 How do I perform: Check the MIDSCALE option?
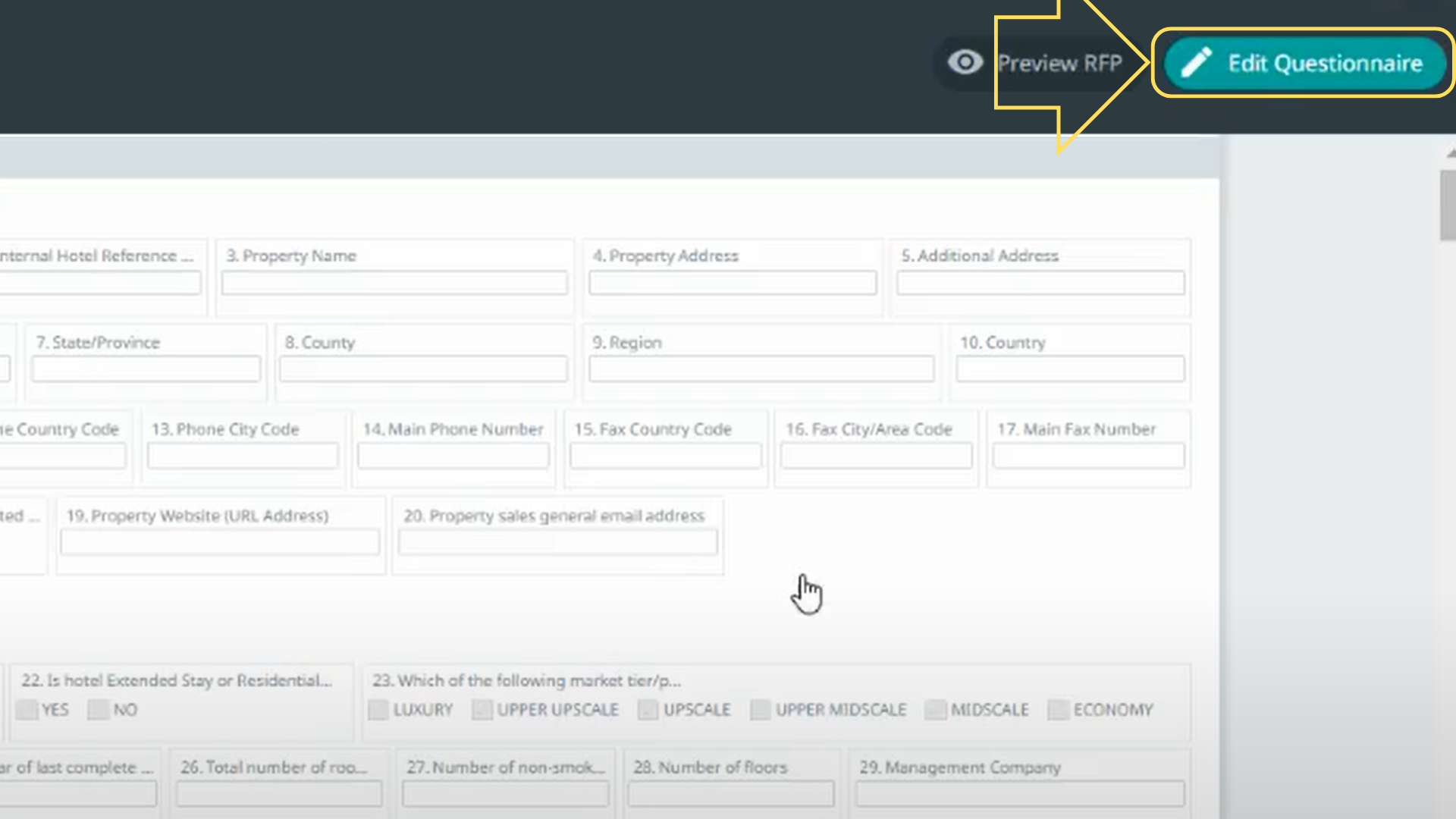click(935, 710)
